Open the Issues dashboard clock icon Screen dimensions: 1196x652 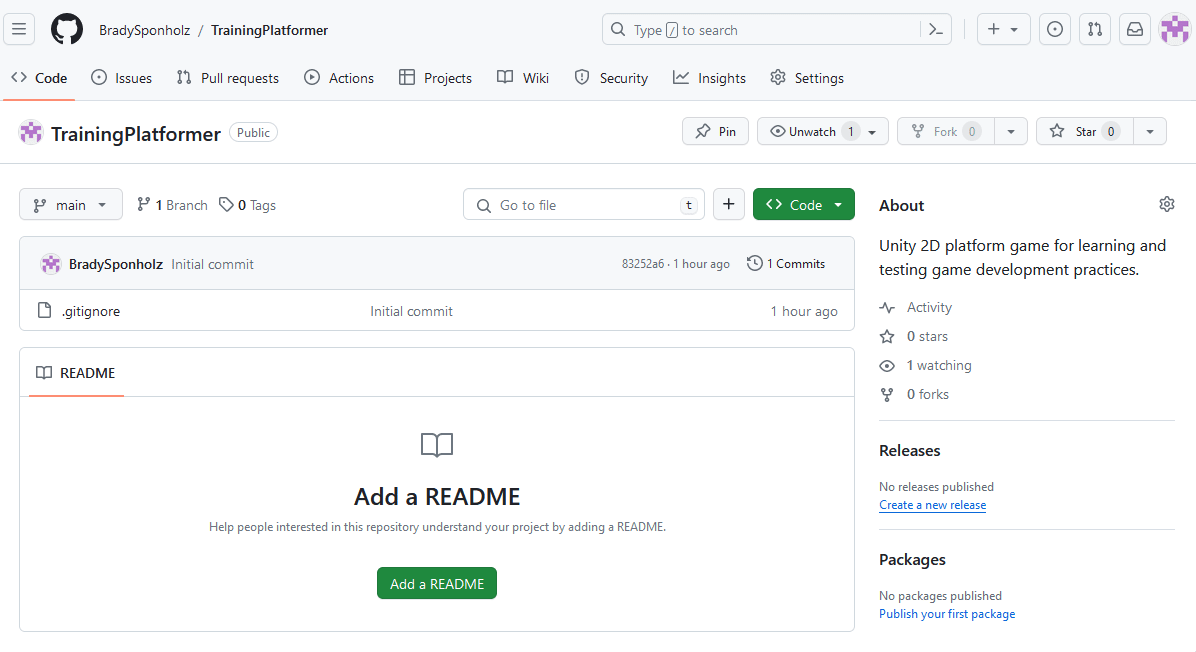pos(1054,29)
